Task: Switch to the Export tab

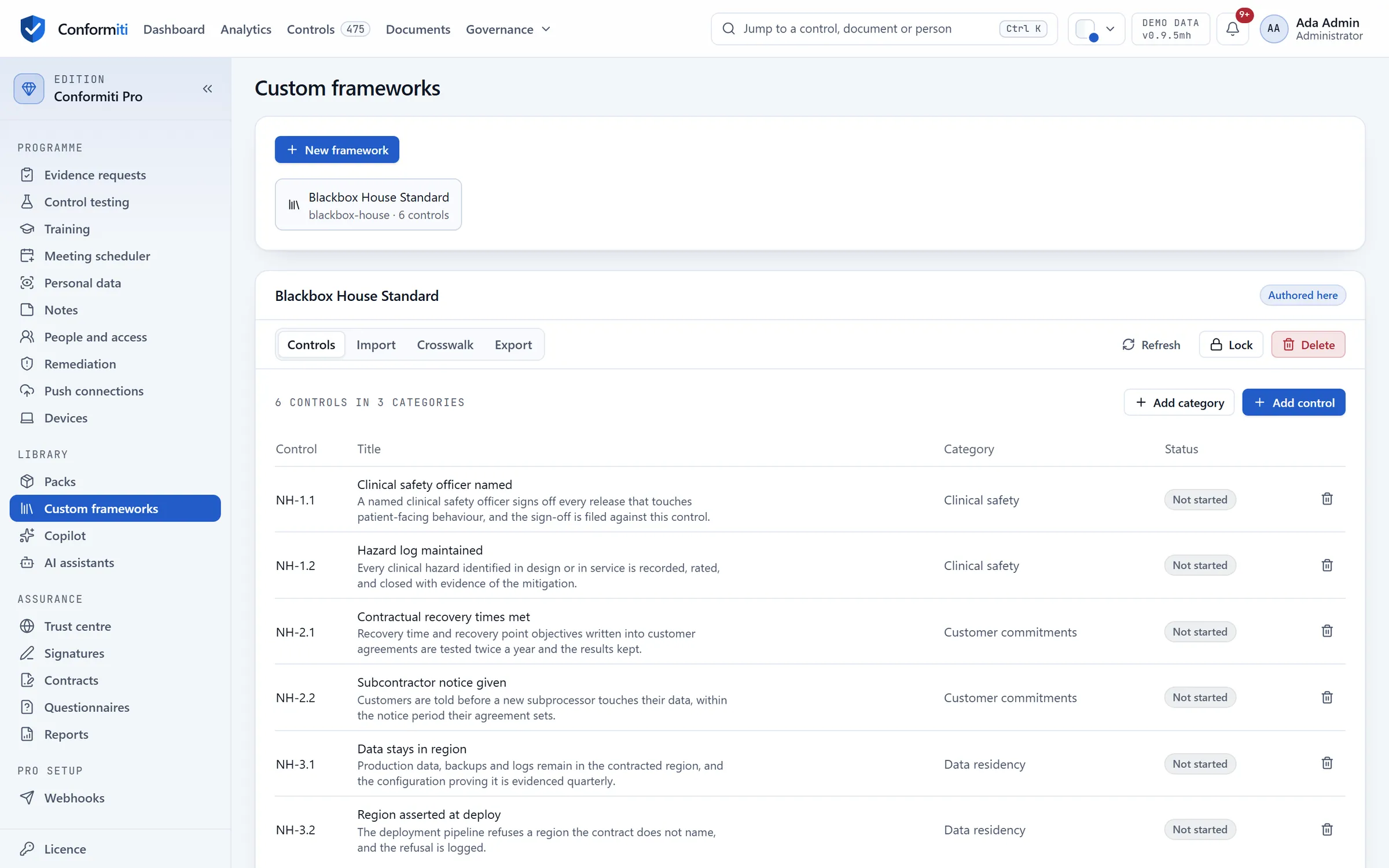Action: tap(513, 345)
